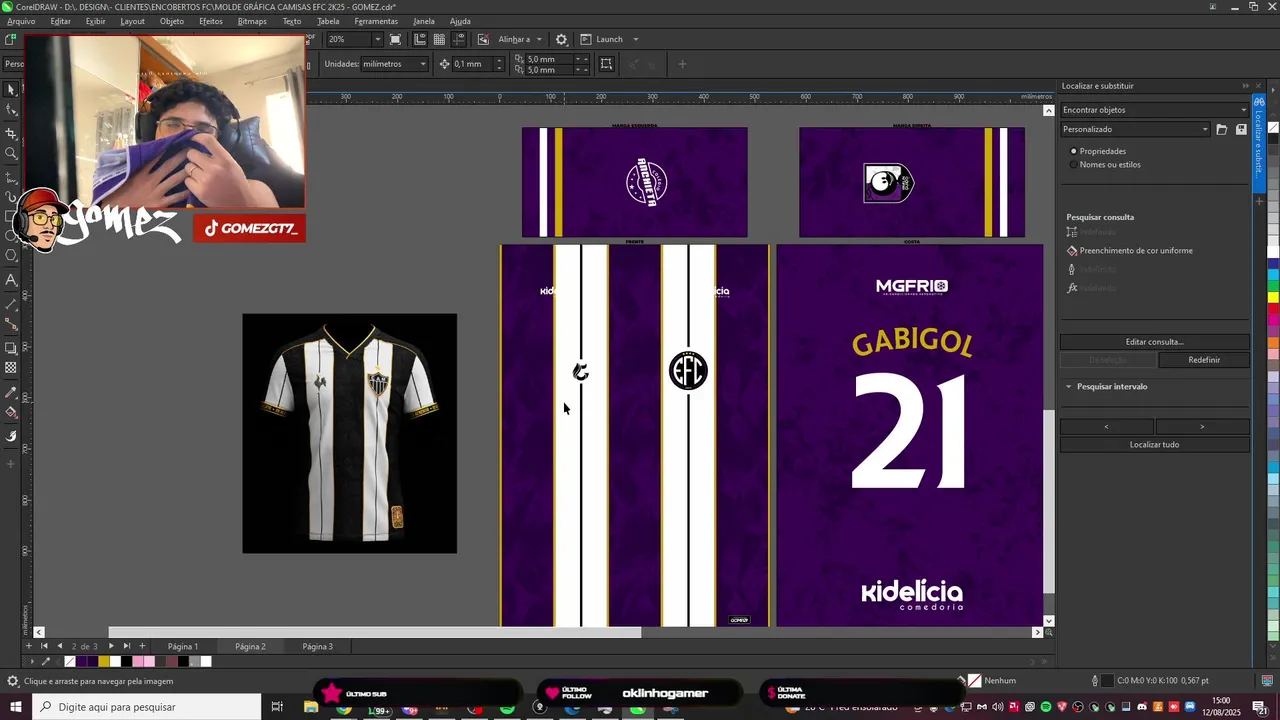
Task: Select the Zoom magnifier tool
Action: 11,154
